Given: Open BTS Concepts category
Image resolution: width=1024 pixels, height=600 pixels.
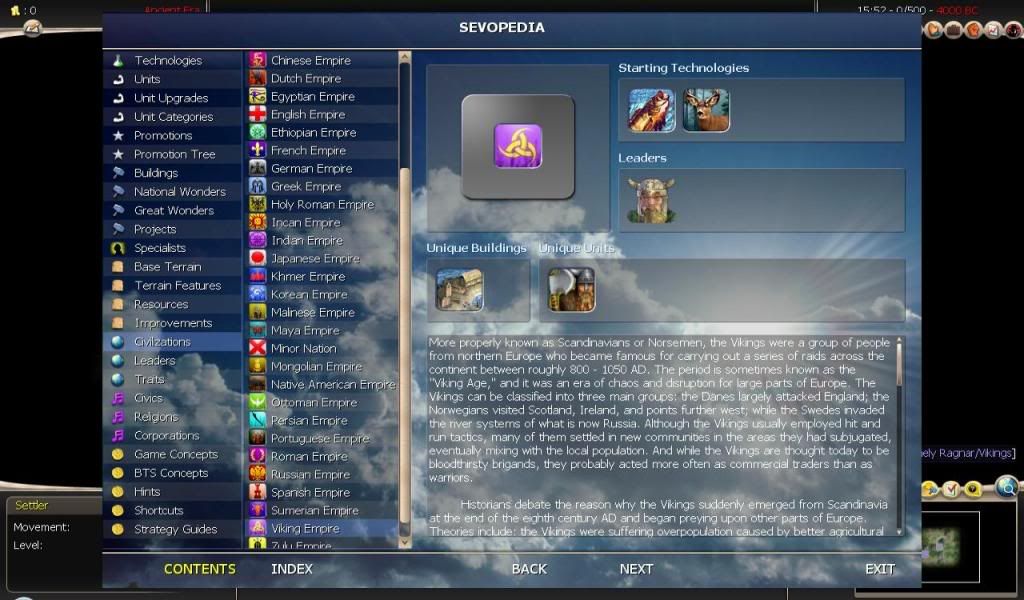Looking at the screenshot, I should click(x=172, y=473).
